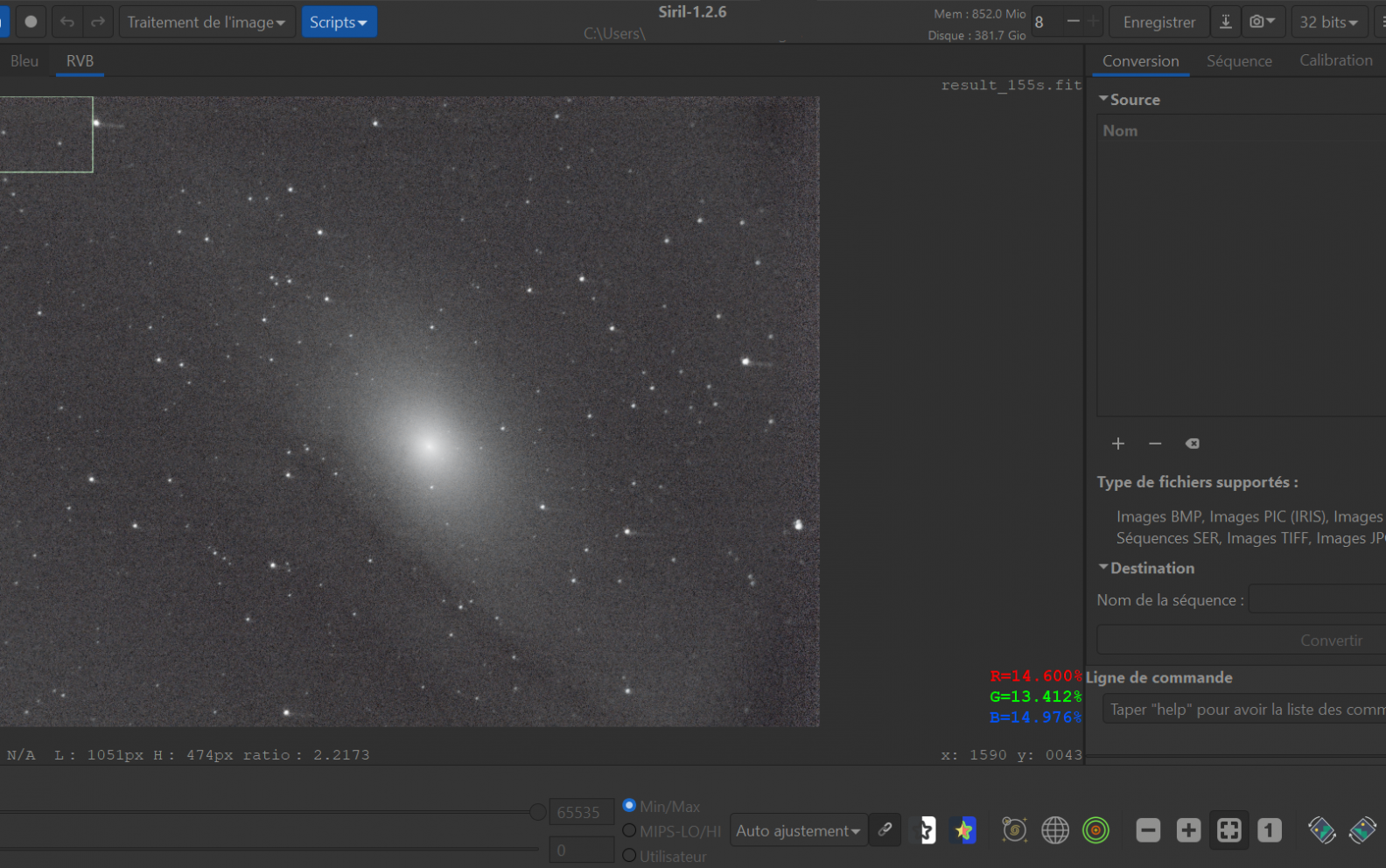
Task: Open the astrometry galaxy annotation icon
Action: tap(1014, 829)
